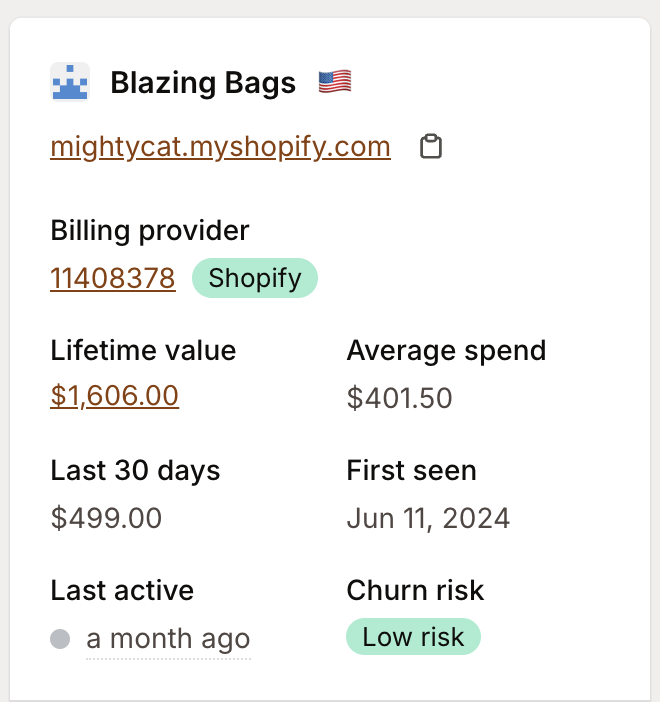Click the Low risk churn badge
The image size is (660, 702).
413,637
